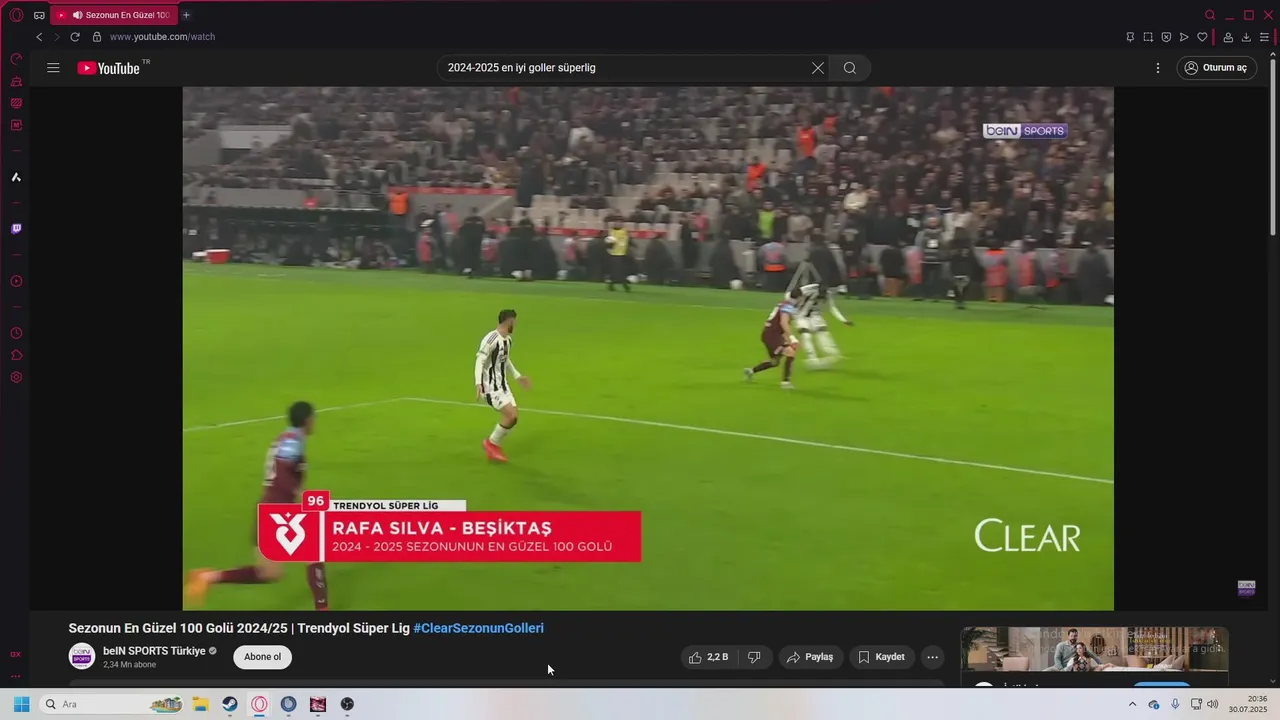Image resolution: width=1280 pixels, height=720 pixels.
Task: Open sidebar Settings gear icon
Action: coord(16,377)
